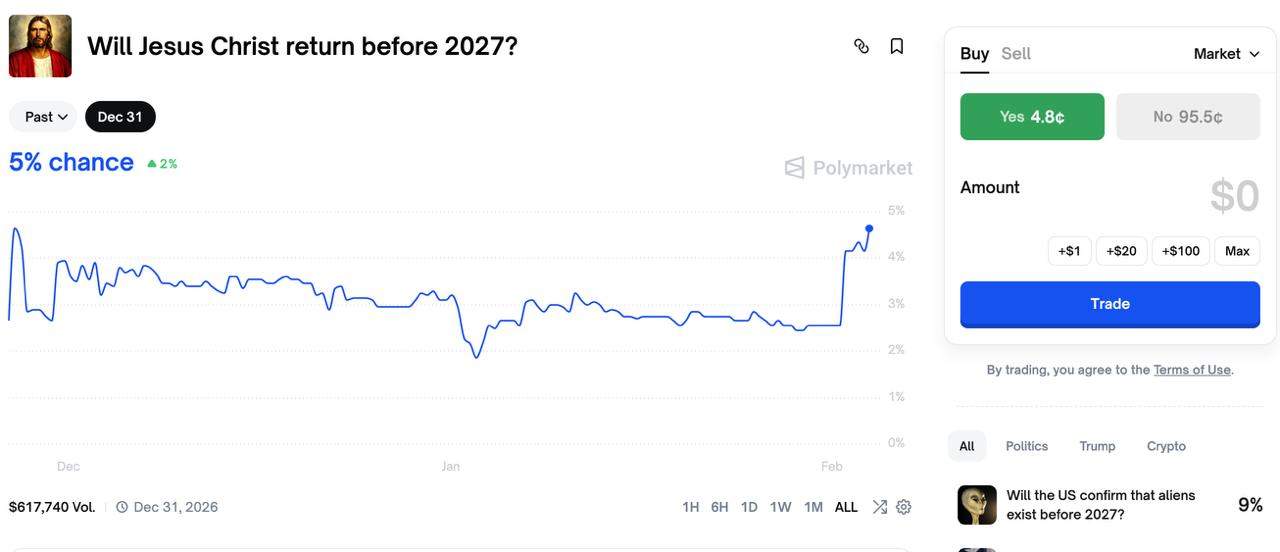
Task: Select the No 95.5¢ outcome
Action: point(1188,117)
